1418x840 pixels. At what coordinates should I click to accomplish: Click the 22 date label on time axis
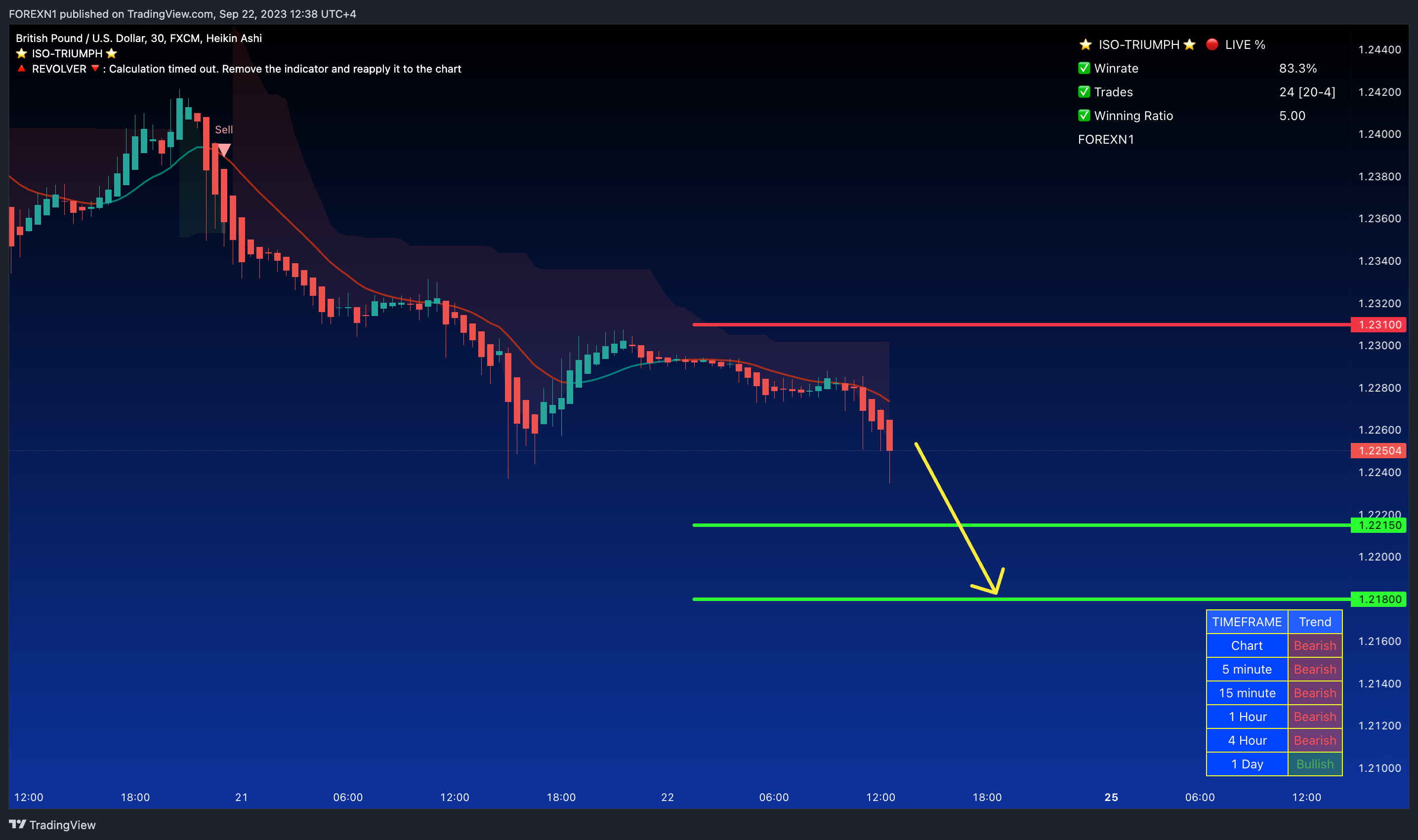coord(667,798)
